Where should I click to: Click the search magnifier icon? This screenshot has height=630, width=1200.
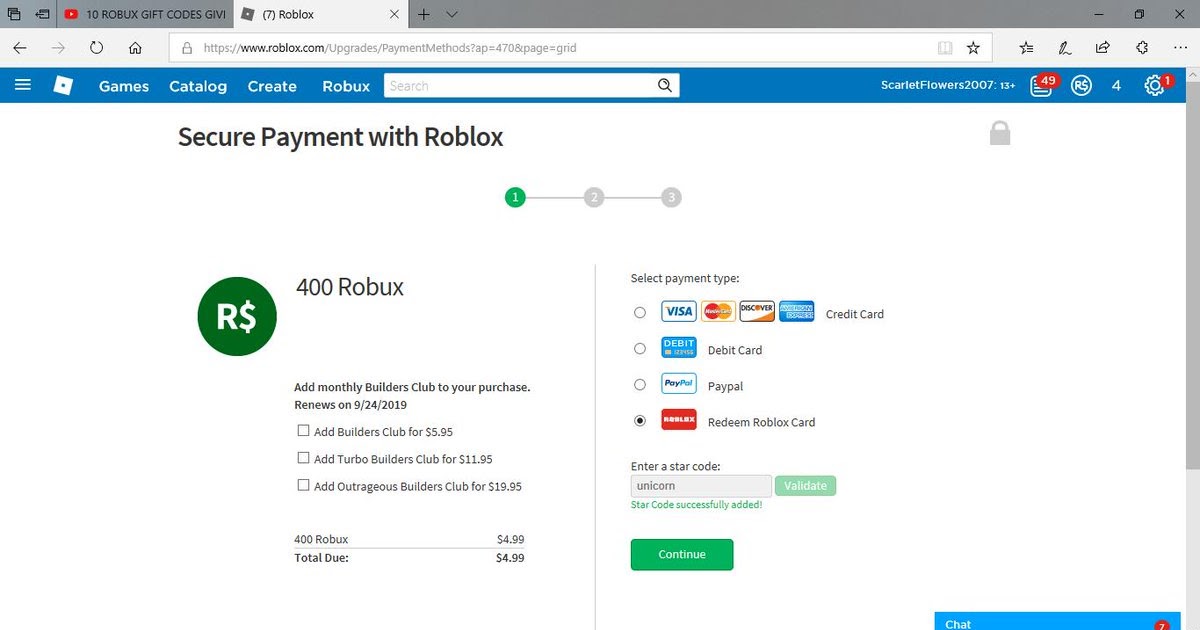tap(665, 86)
